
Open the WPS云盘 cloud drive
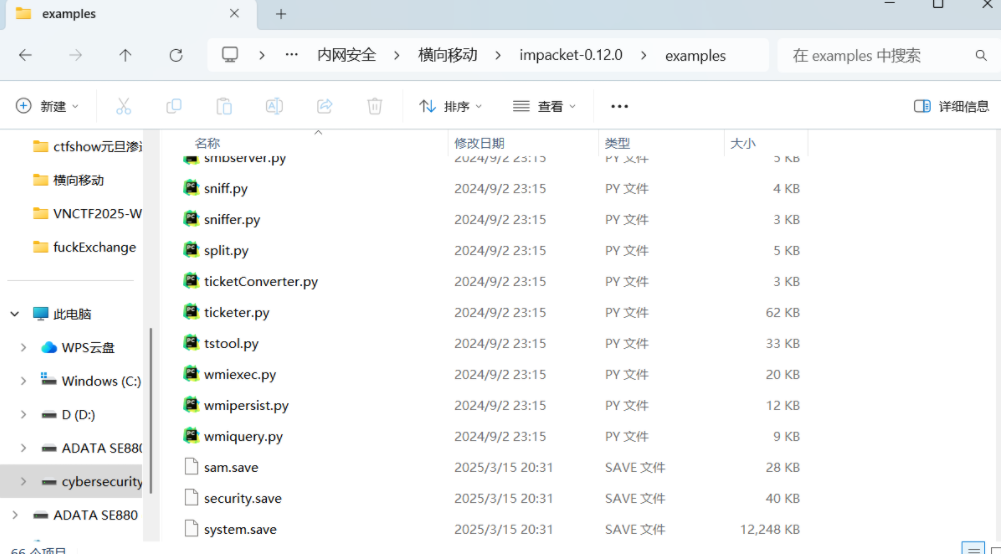[x=88, y=347]
